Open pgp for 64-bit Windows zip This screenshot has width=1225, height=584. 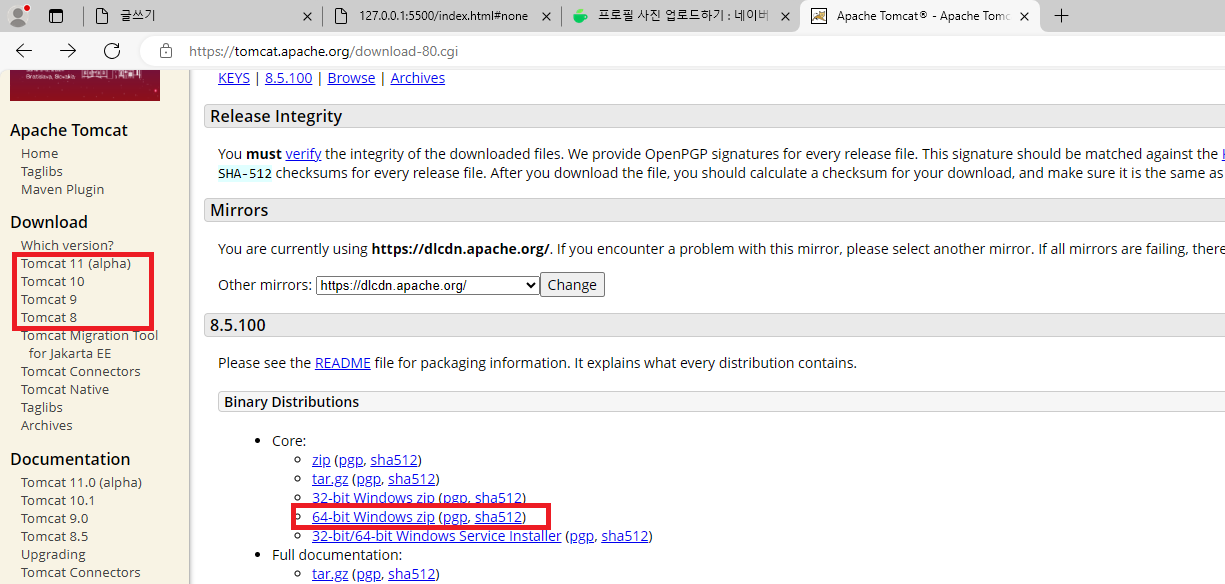454,517
